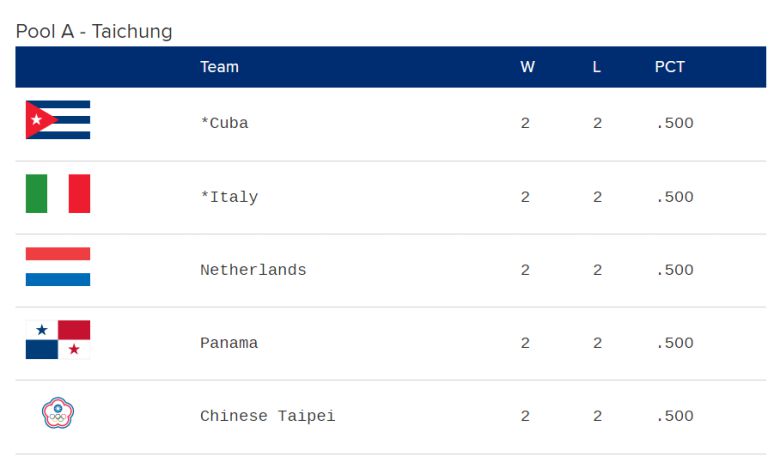Click the Cuba flag icon

(x=58, y=120)
